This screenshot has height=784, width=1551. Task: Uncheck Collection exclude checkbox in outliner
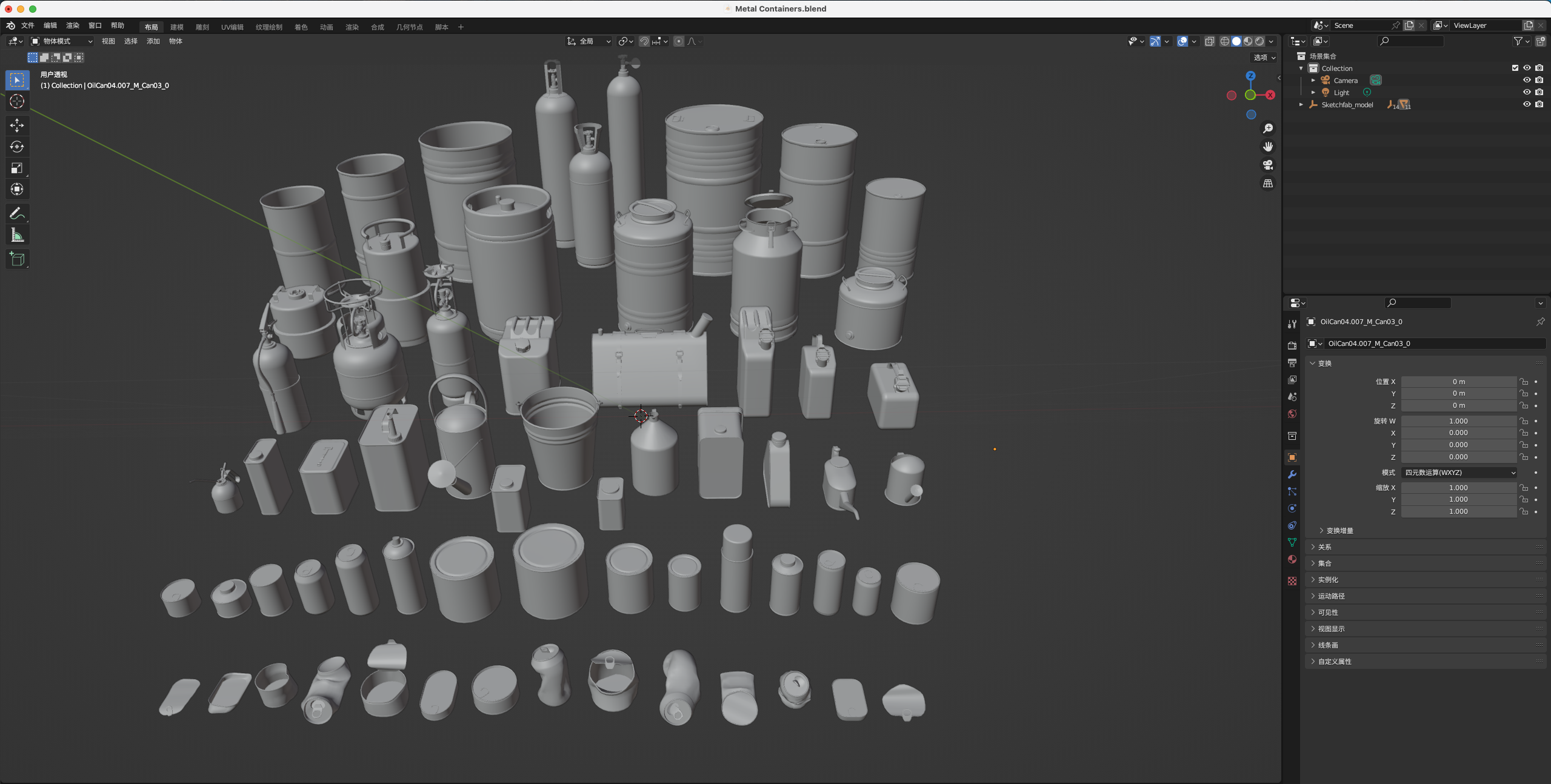click(x=1515, y=68)
